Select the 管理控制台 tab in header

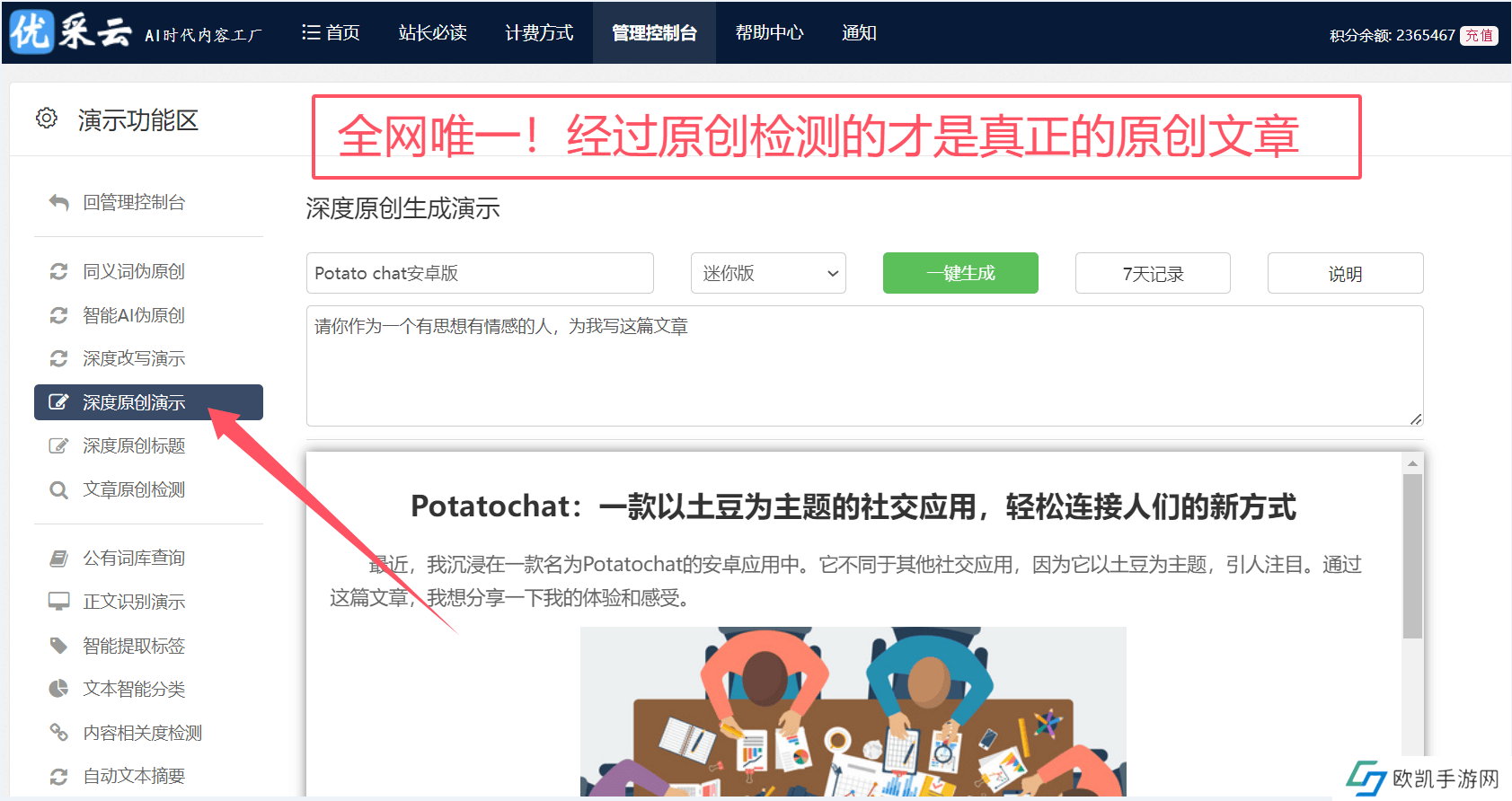(654, 32)
